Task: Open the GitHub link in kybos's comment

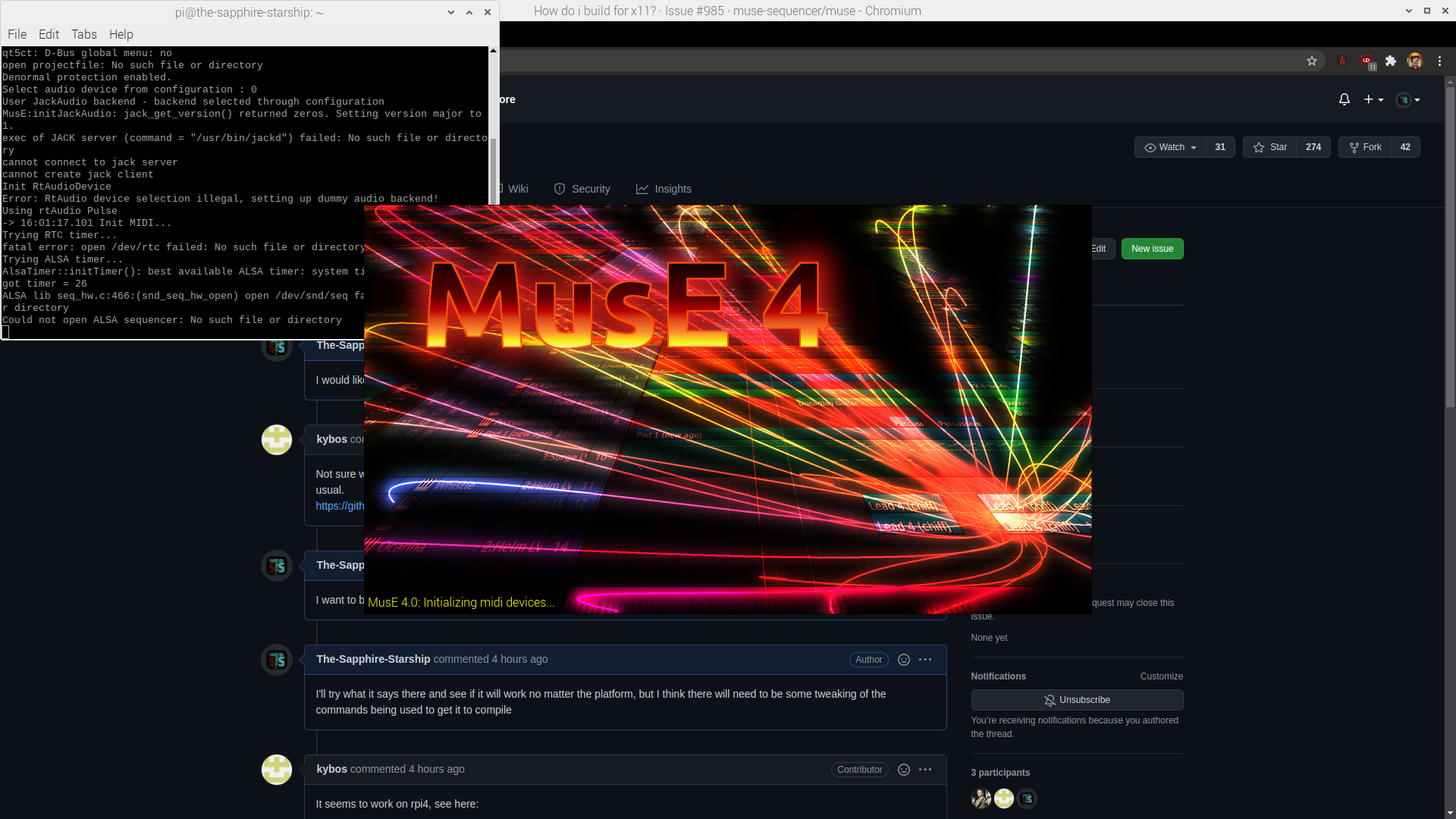Action: click(340, 506)
